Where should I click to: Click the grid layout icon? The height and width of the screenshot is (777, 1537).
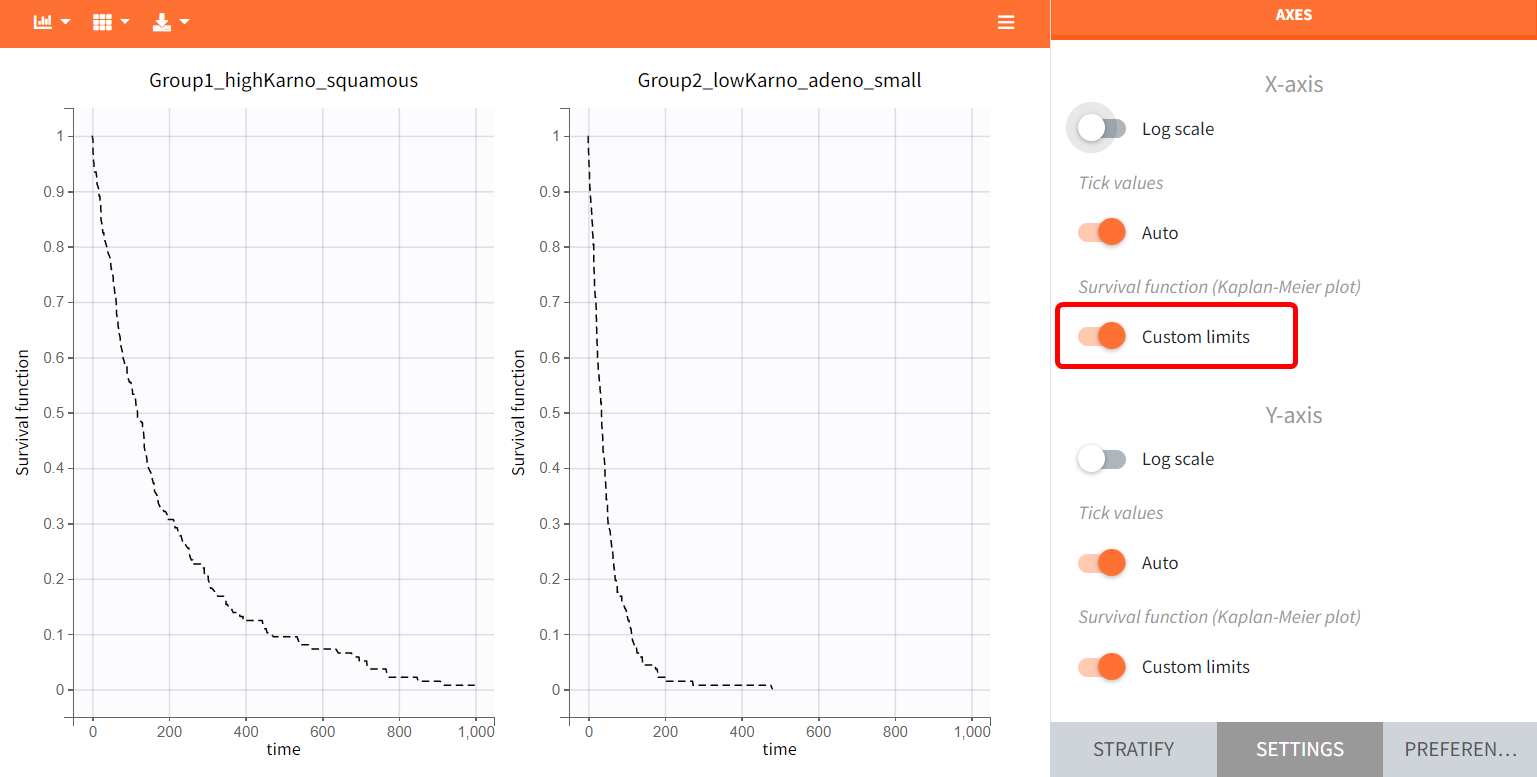102,22
